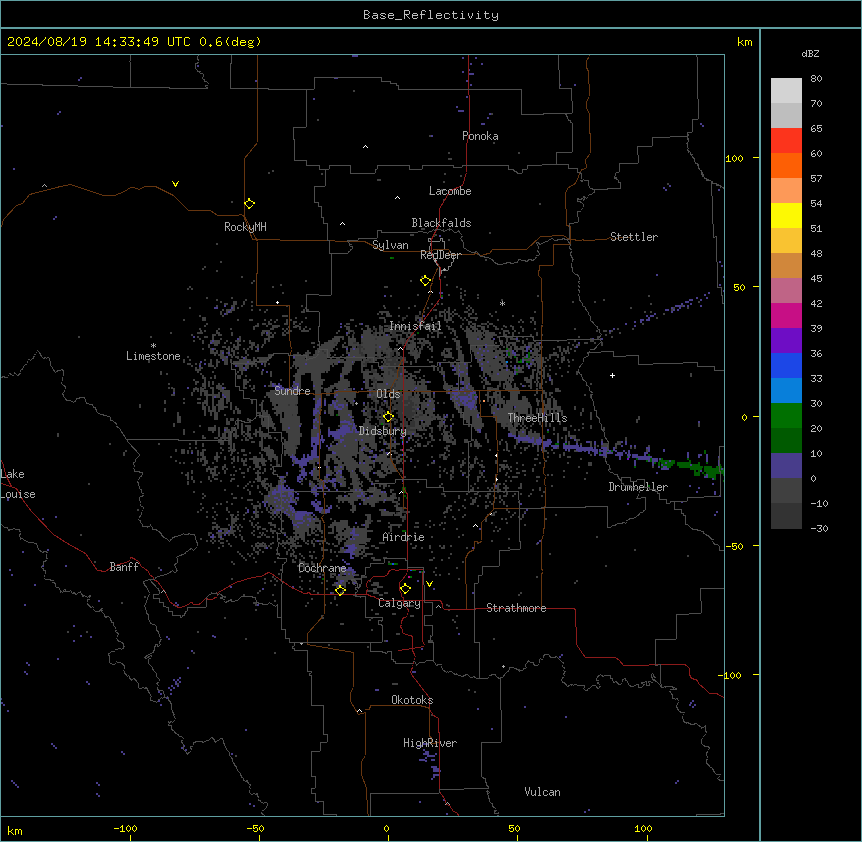Select the royal blue 36-33 dBZ swatch
The image size is (862, 842).
(786, 365)
